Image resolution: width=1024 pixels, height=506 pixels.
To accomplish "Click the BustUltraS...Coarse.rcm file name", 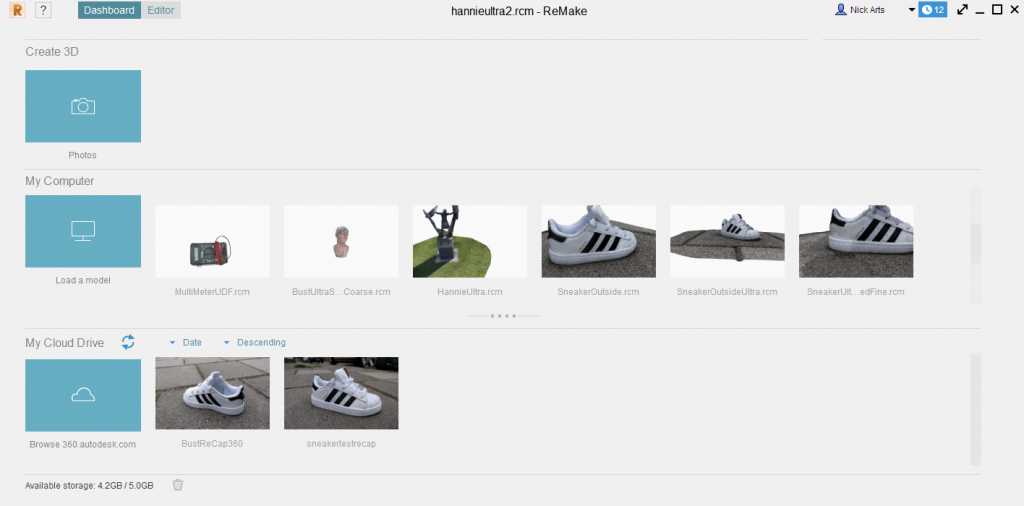I will coord(341,292).
